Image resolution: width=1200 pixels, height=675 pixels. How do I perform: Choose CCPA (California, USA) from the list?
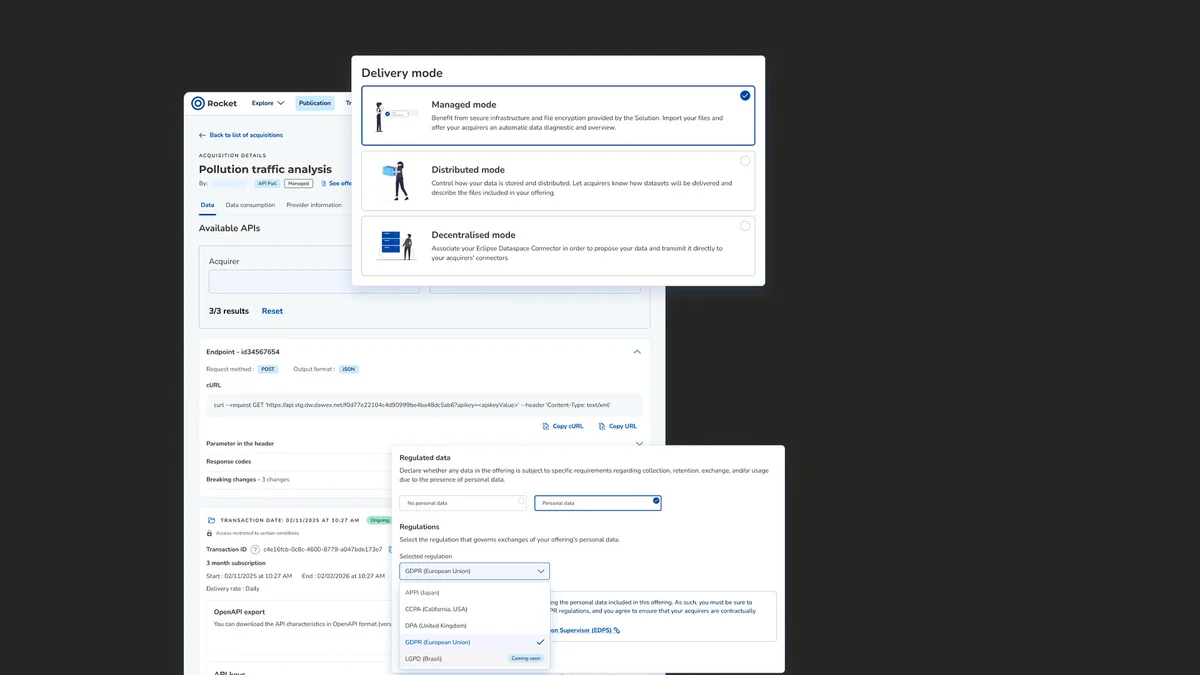point(474,609)
